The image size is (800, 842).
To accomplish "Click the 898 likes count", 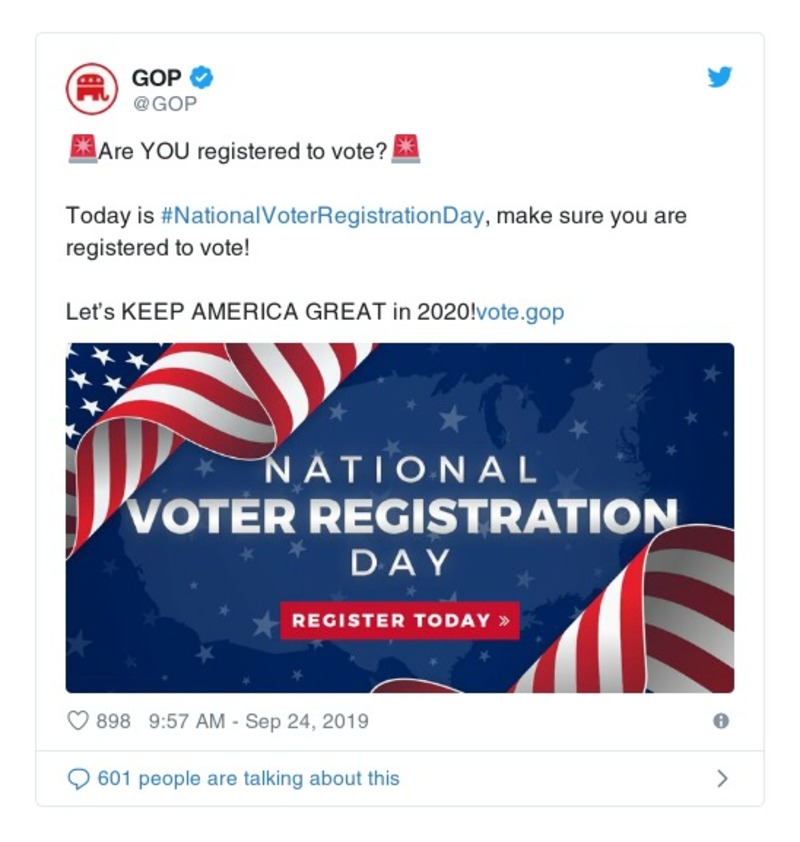I will [x=113, y=720].
